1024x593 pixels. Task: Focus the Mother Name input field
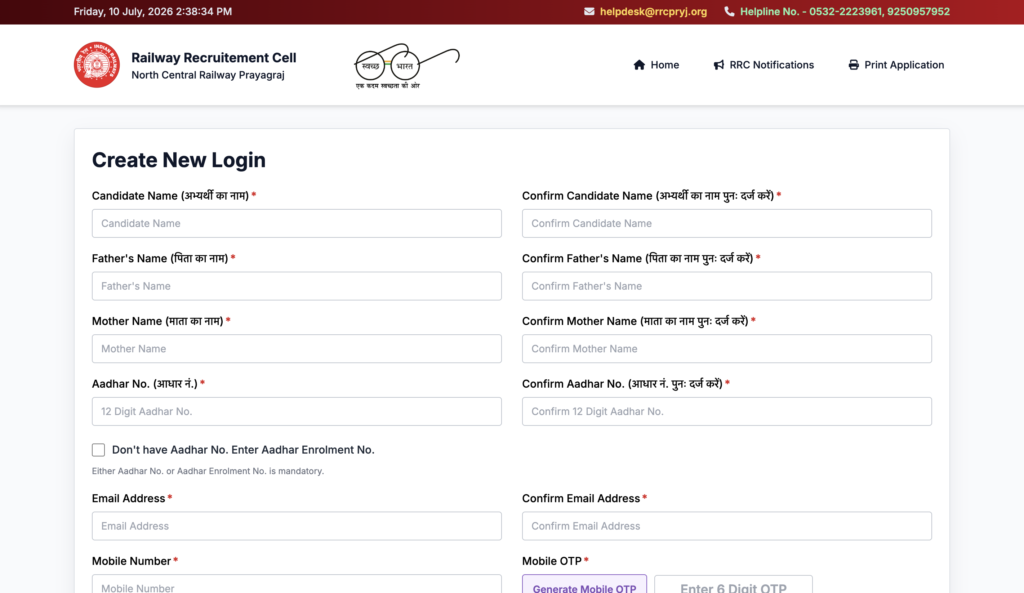[x=296, y=349]
